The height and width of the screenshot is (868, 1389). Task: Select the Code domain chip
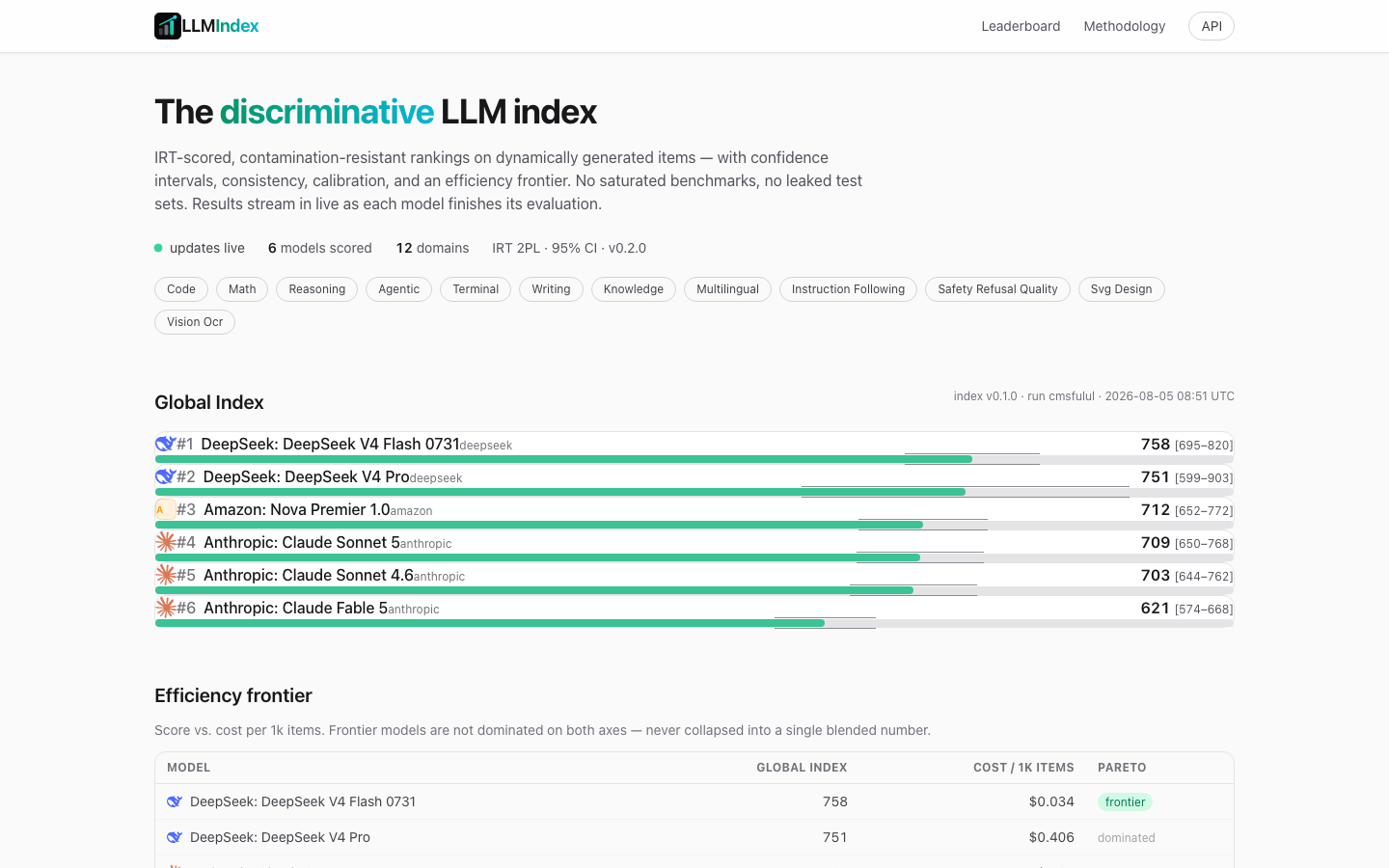click(x=181, y=289)
